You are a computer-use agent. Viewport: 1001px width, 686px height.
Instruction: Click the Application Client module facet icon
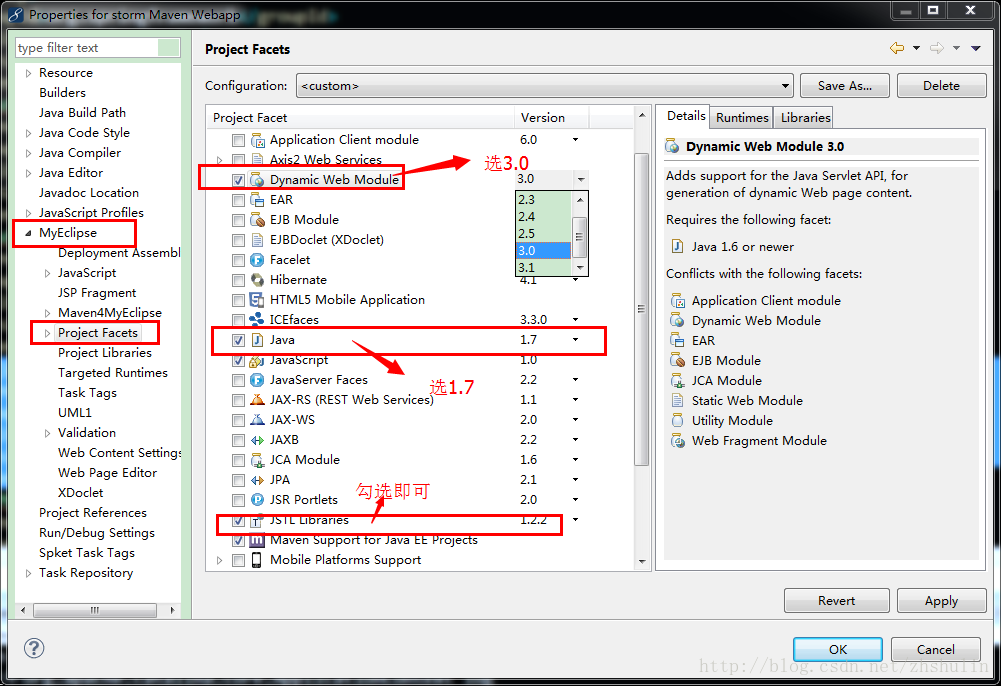[x=257, y=140]
